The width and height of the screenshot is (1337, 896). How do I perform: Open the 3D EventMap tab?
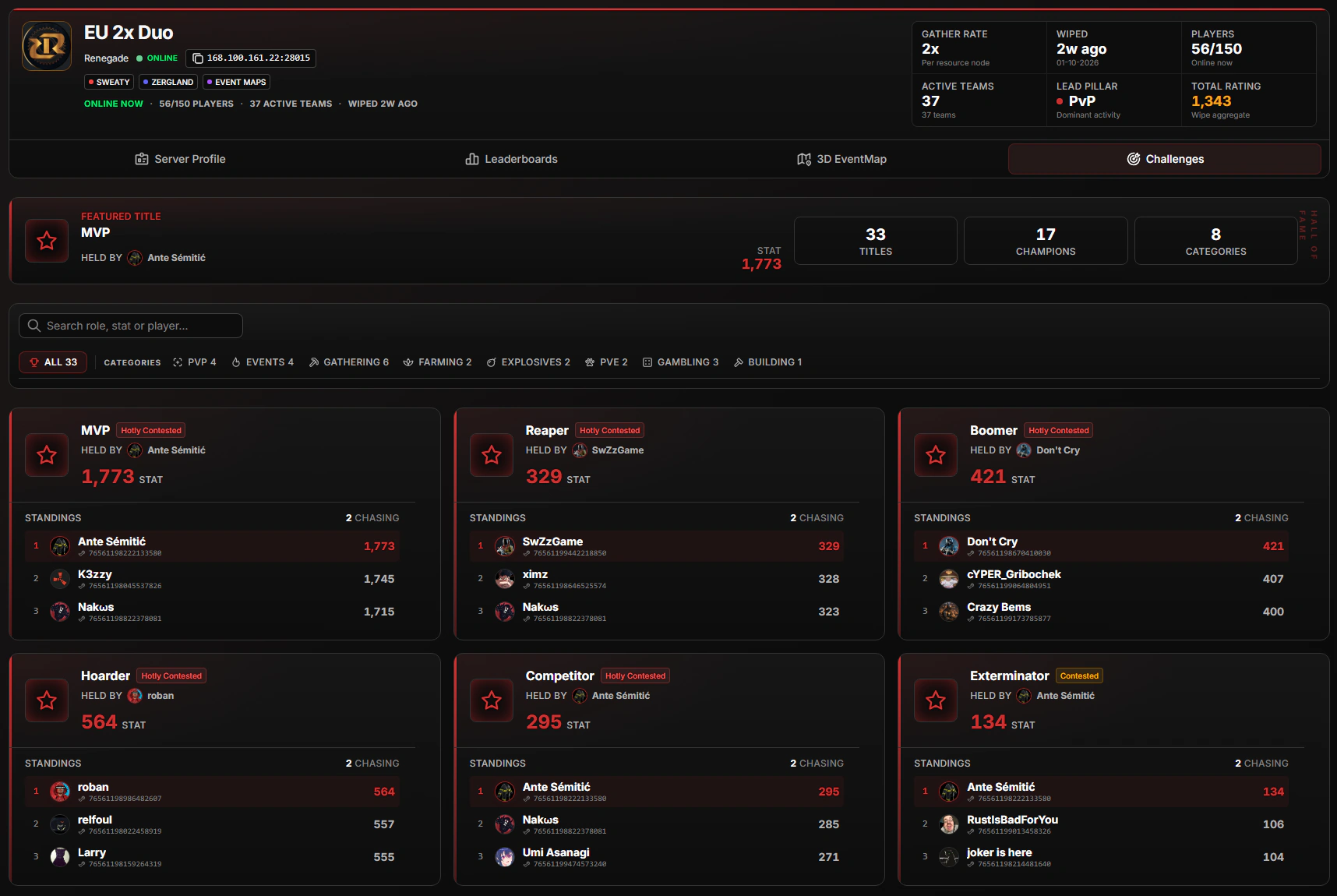[x=841, y=159]
